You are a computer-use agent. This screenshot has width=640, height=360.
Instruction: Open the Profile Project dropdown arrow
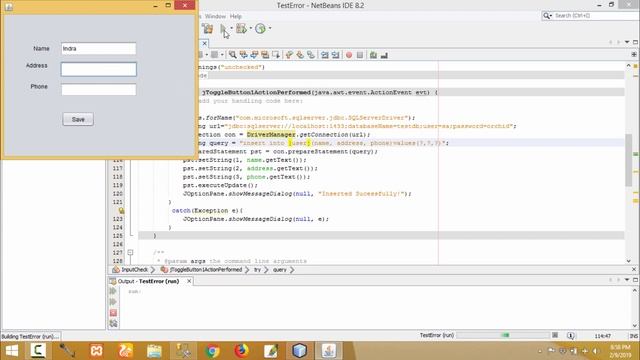click(x=270, y=28)
